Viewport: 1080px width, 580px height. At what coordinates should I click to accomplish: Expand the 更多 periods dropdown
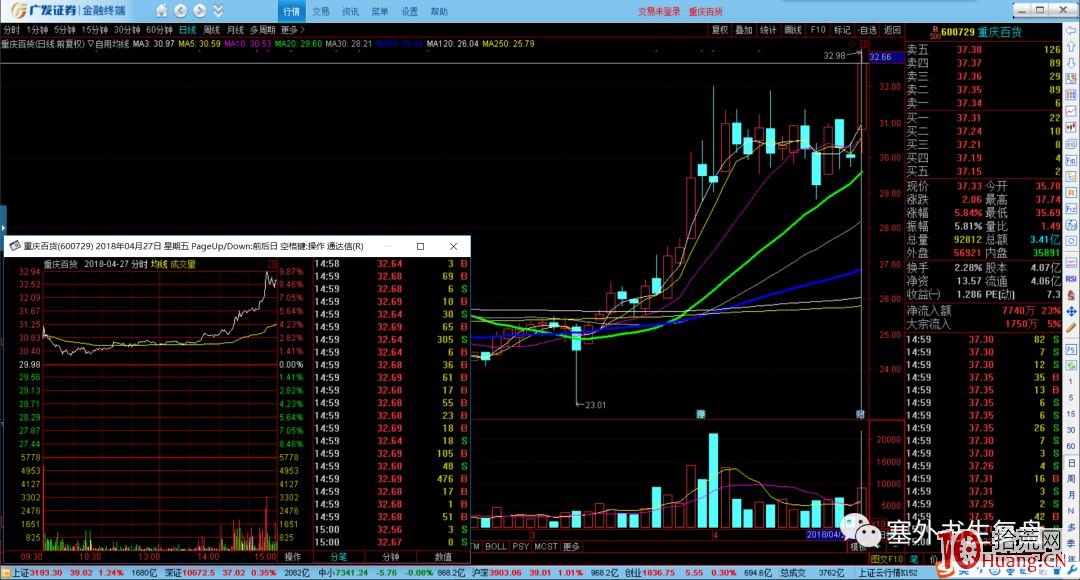[x=292, y=30]
